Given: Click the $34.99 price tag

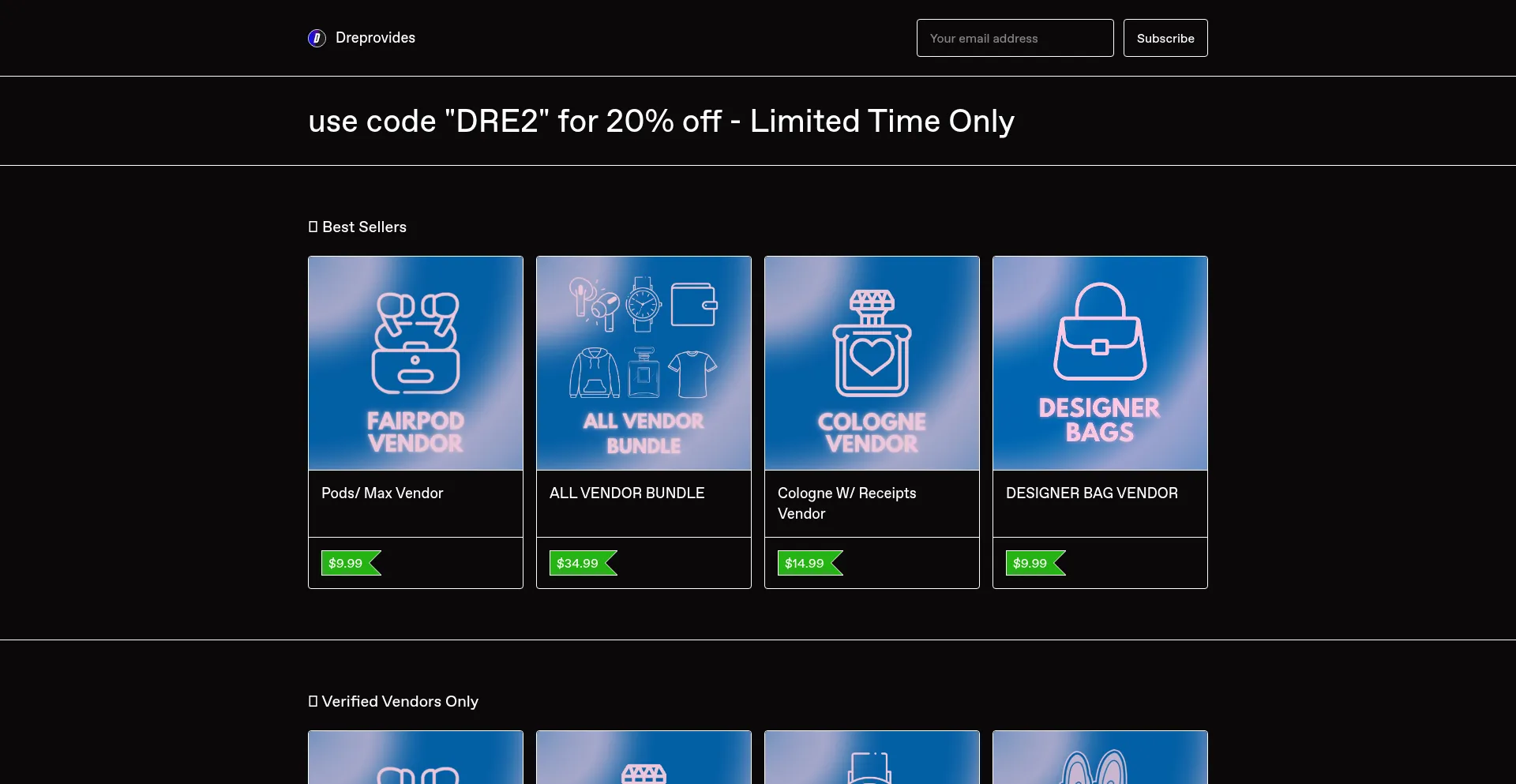Looking at the screenshot, I should coord(584,563).
